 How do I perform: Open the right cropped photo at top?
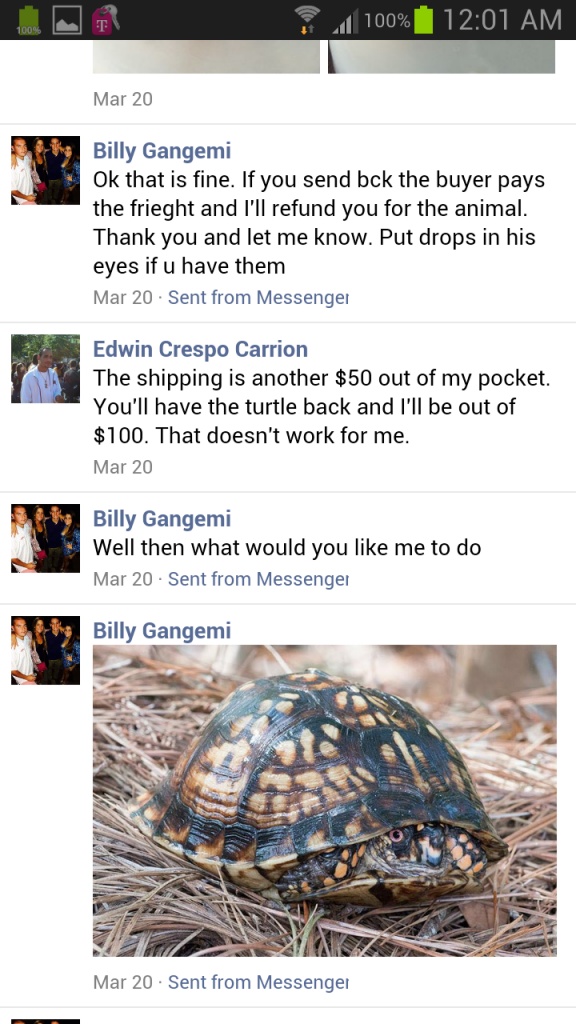[x=441, y=56]
